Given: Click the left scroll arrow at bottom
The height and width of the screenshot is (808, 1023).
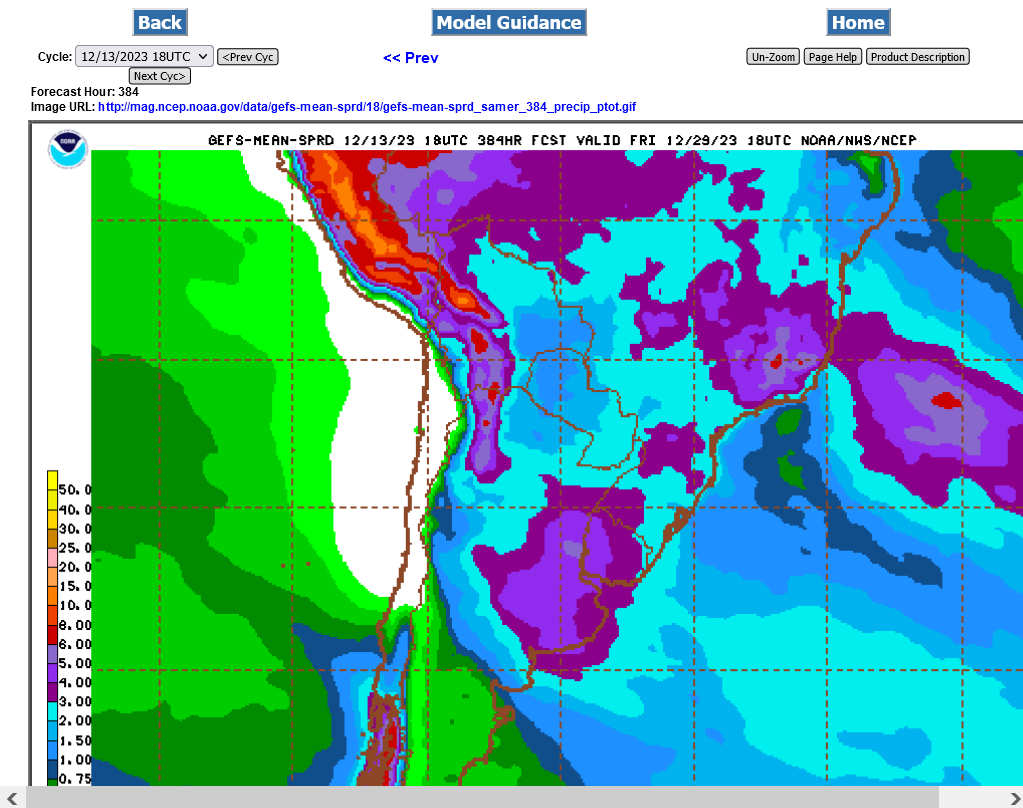Looking at the screenshot, I should pyautogui.click(x=11, y=797).
